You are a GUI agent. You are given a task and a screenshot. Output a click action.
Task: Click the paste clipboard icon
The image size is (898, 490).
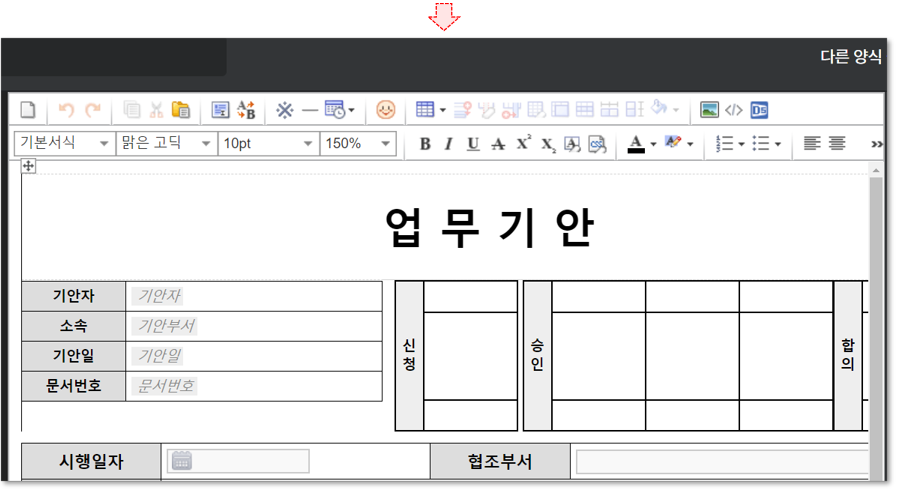coord(181,110)
